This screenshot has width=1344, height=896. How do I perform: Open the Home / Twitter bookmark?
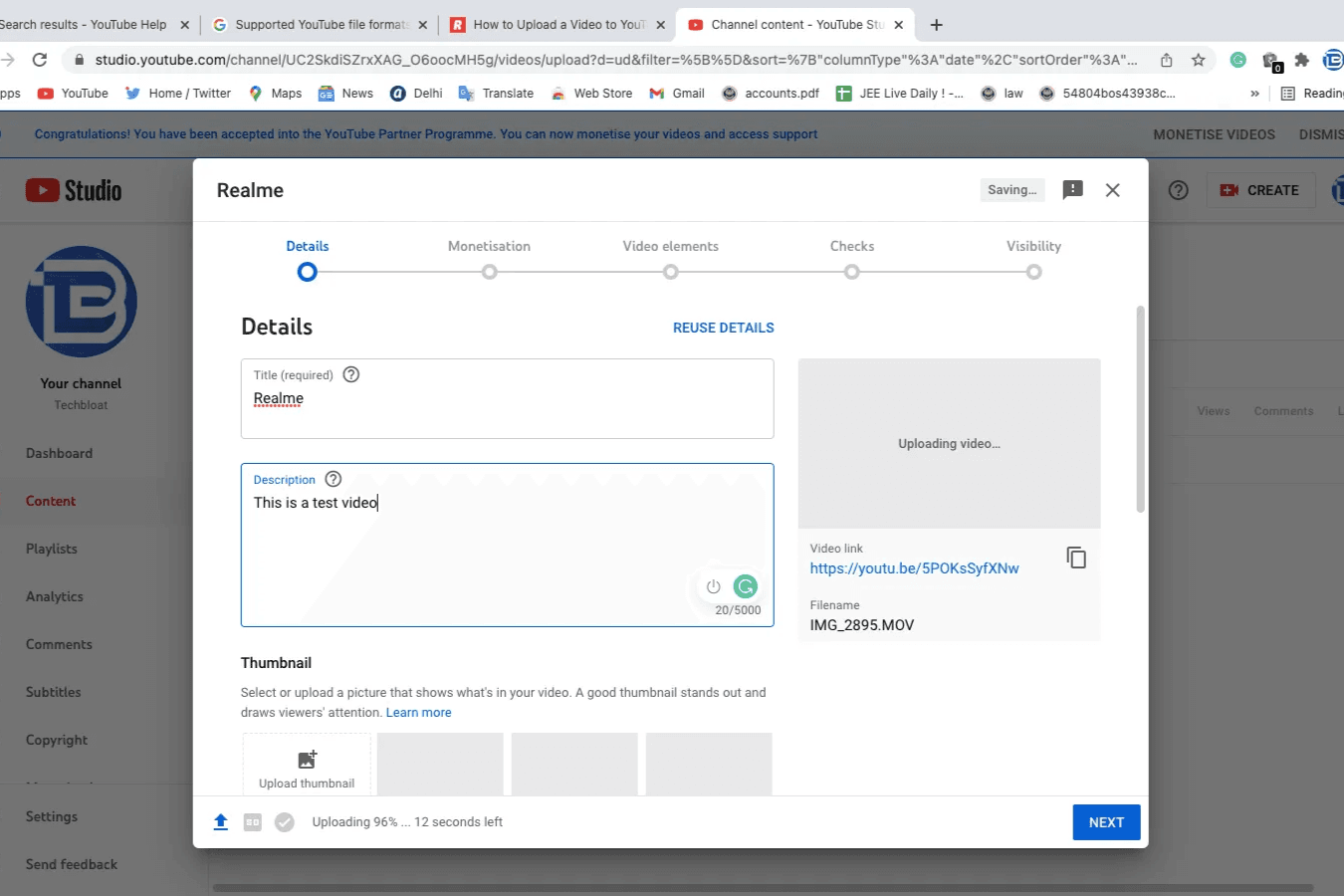coord(178,94)
